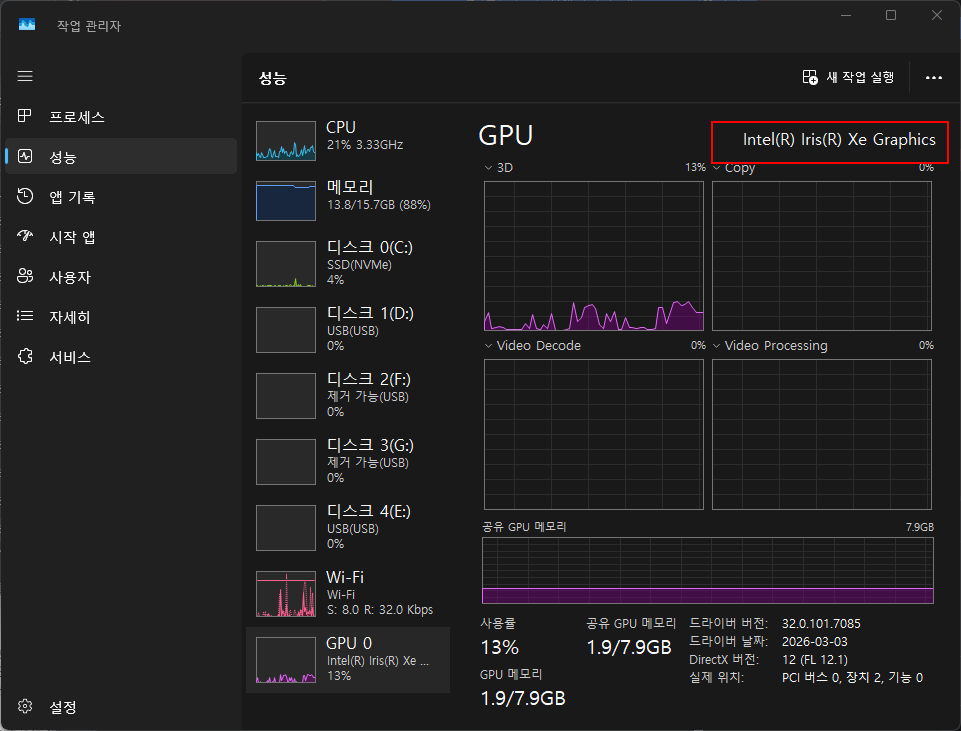
Task: Minimize the Task Manager window
Action: click(x=846, y=15)
